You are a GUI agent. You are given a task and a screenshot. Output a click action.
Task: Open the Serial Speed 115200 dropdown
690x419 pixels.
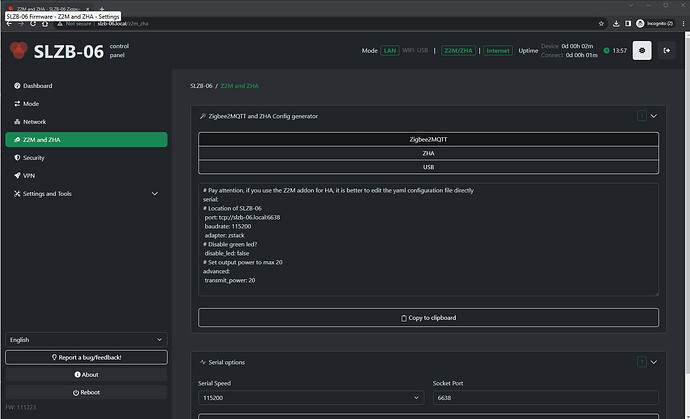tap(310, 398)
